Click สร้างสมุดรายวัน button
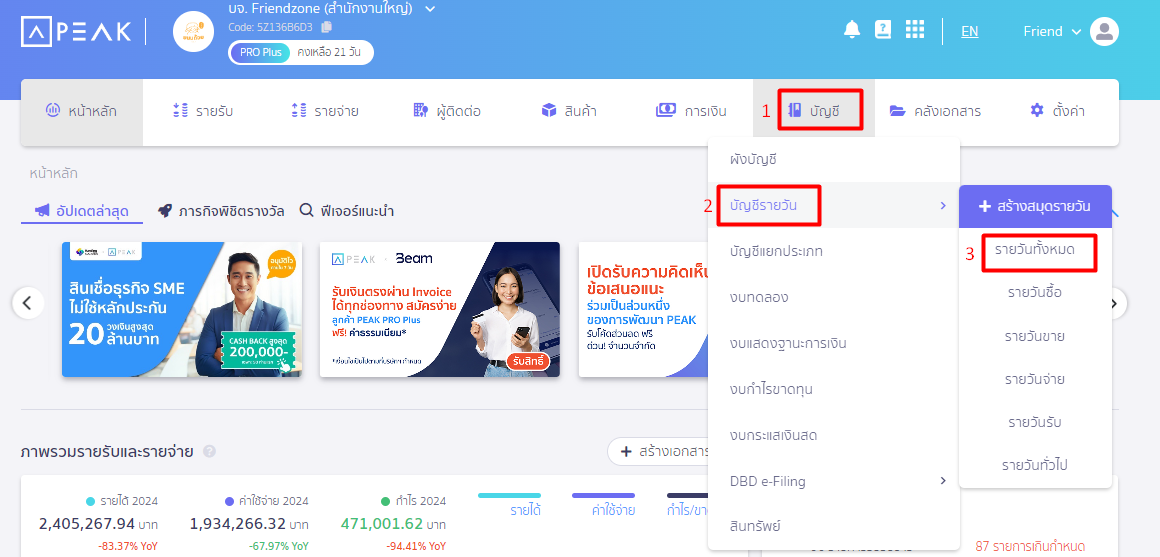This screenshot has height=557, width=1160. pos(1035,206)
